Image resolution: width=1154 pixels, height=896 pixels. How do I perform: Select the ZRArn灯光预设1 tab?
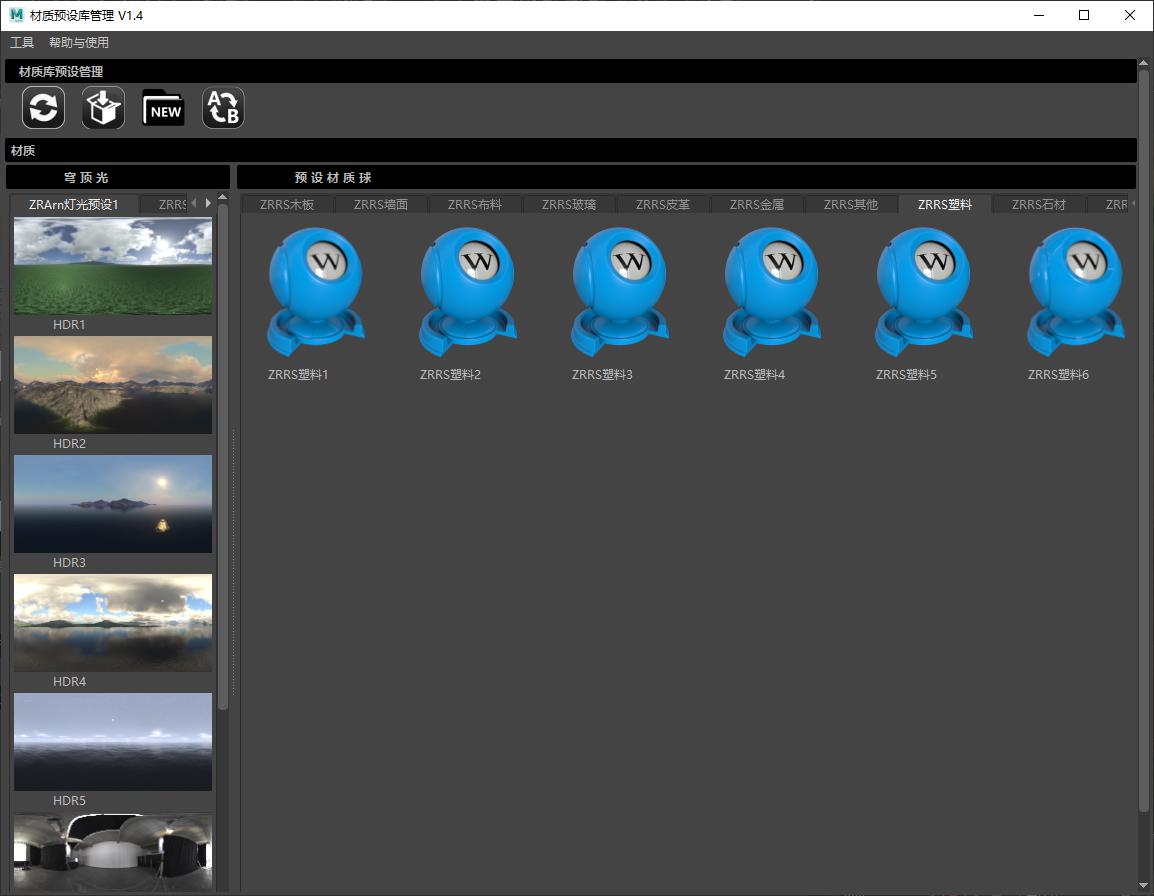point(74,205)
